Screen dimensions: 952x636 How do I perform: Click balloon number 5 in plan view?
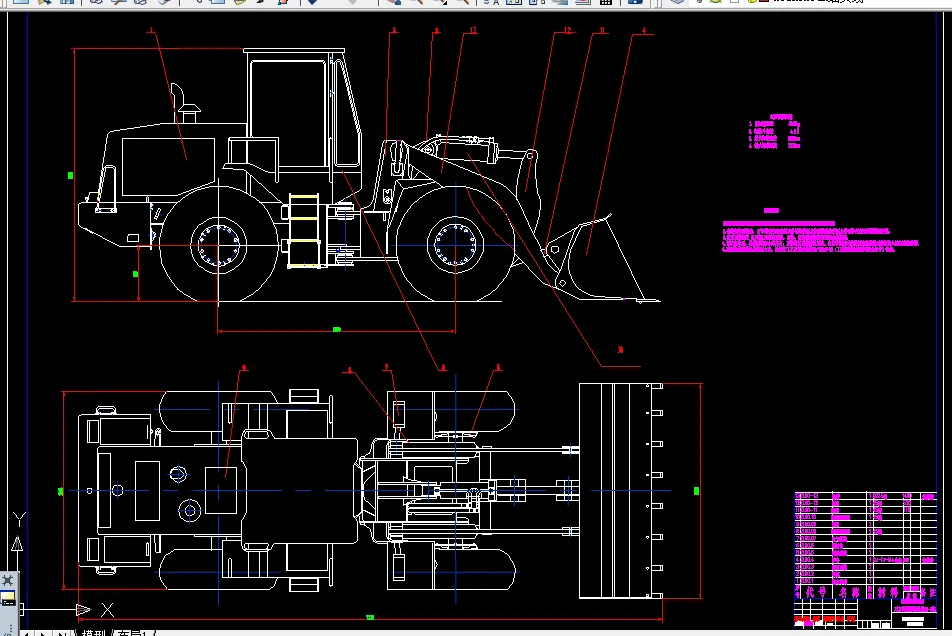pos(498,368)
